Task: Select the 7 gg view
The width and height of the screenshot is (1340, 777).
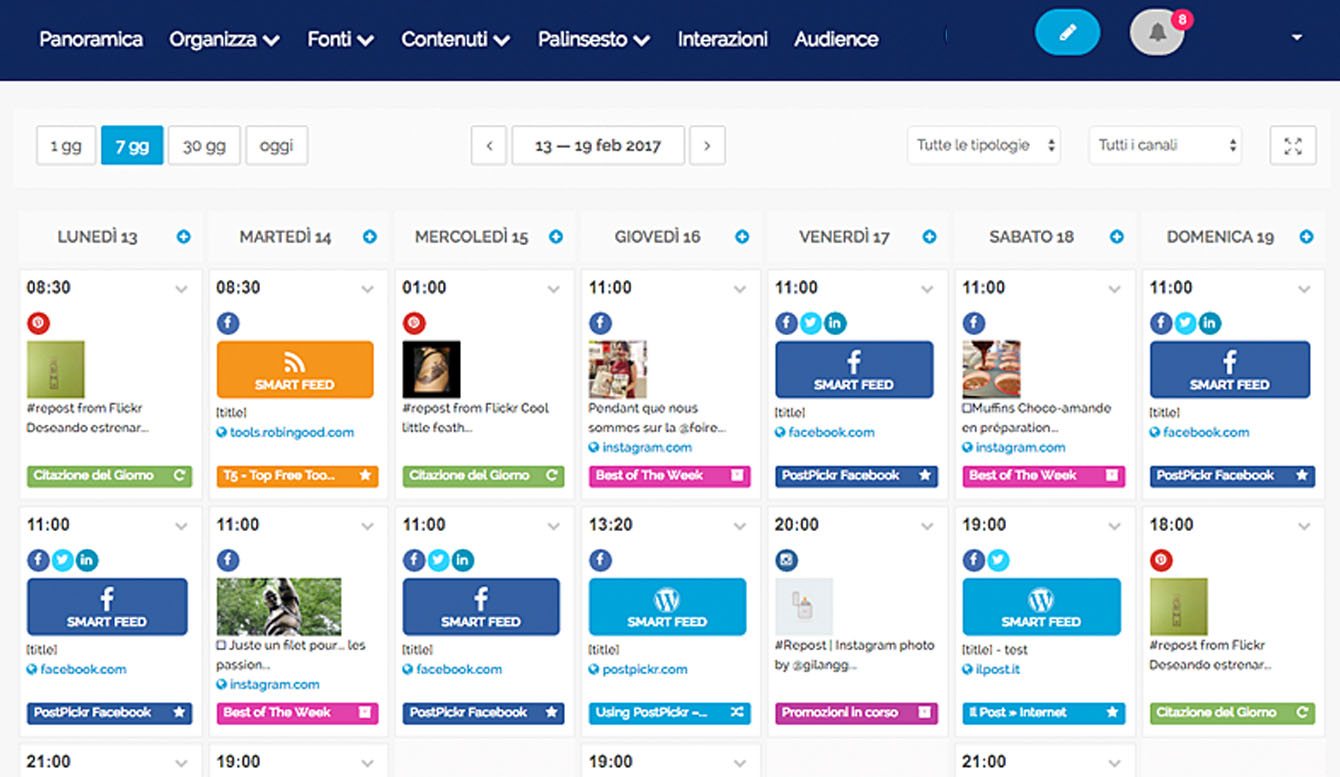Action: [132, 146]
